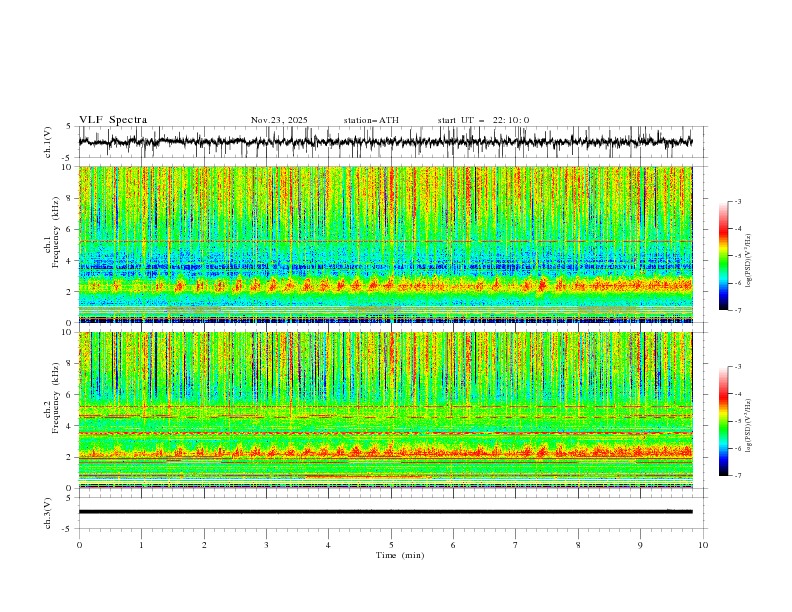Click the lower colorbar next to ch.2
Image resolution: width=792 pixels, height=612 pixels.
(723, 421)
